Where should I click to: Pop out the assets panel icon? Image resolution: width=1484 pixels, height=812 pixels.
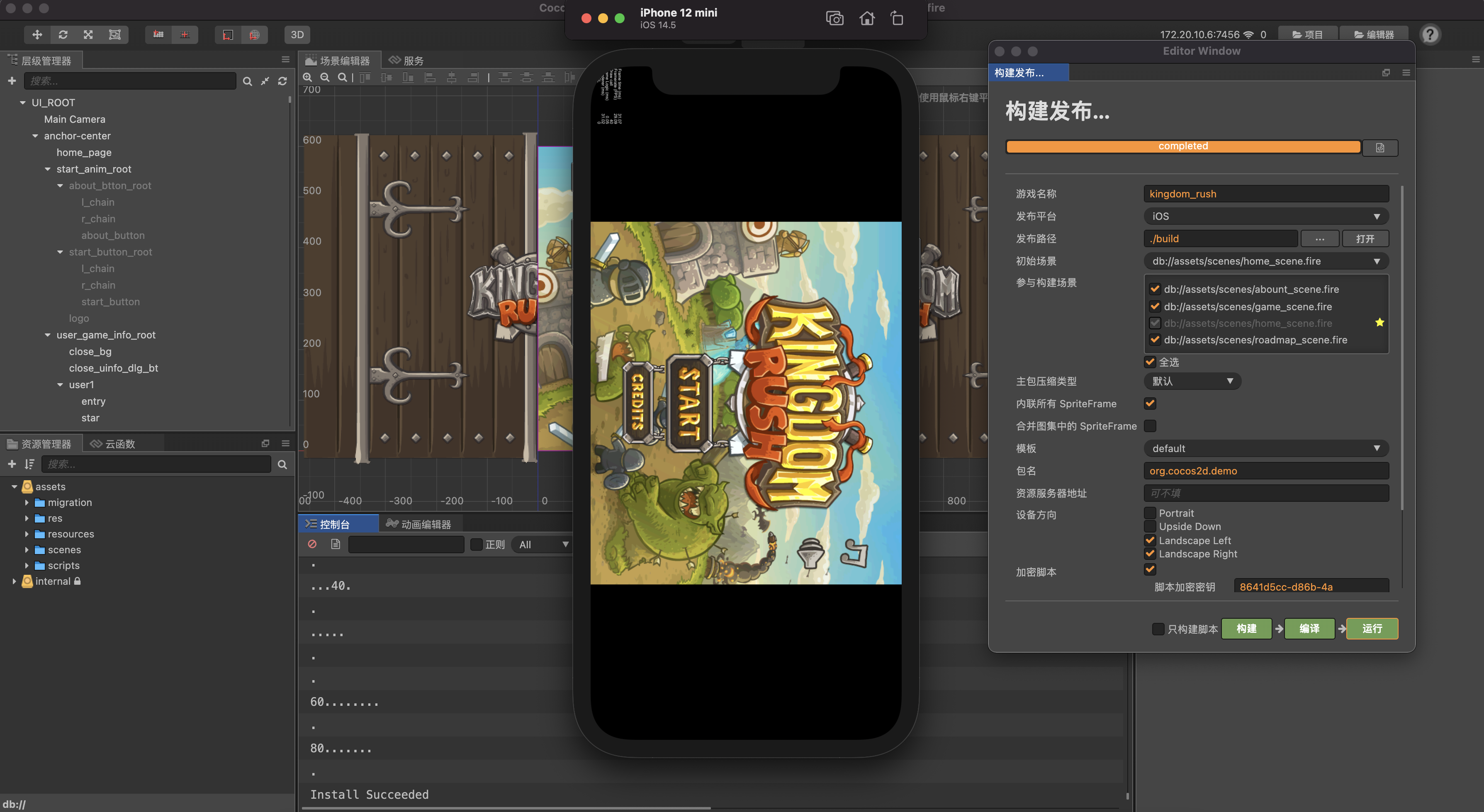point(265,443)
